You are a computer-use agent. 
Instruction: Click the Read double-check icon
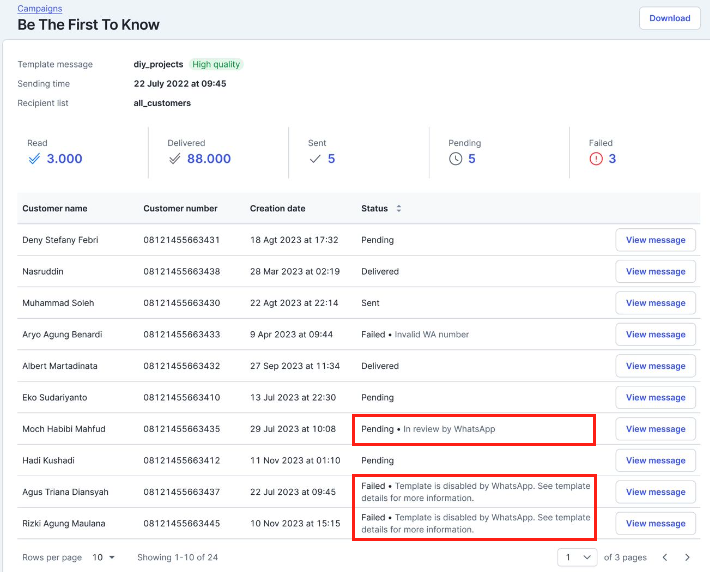pyautogui.click(x=35, y=159)
